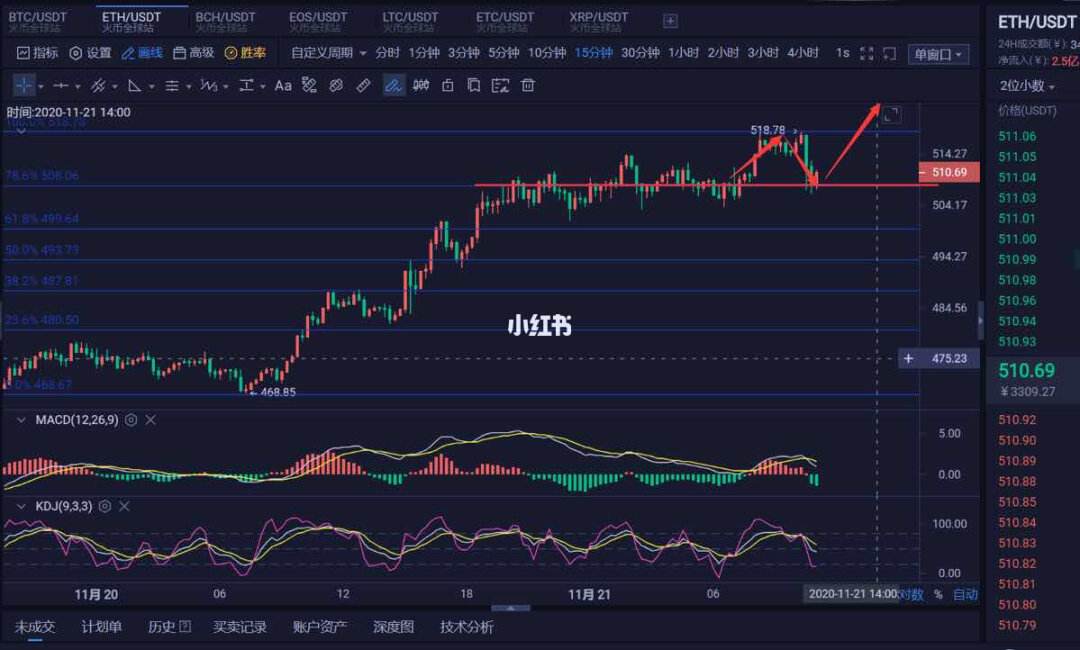This screenshot has width=1080, height=650.
Task: Toggle percent scale '%' on chart
Action: coord(938,594)
